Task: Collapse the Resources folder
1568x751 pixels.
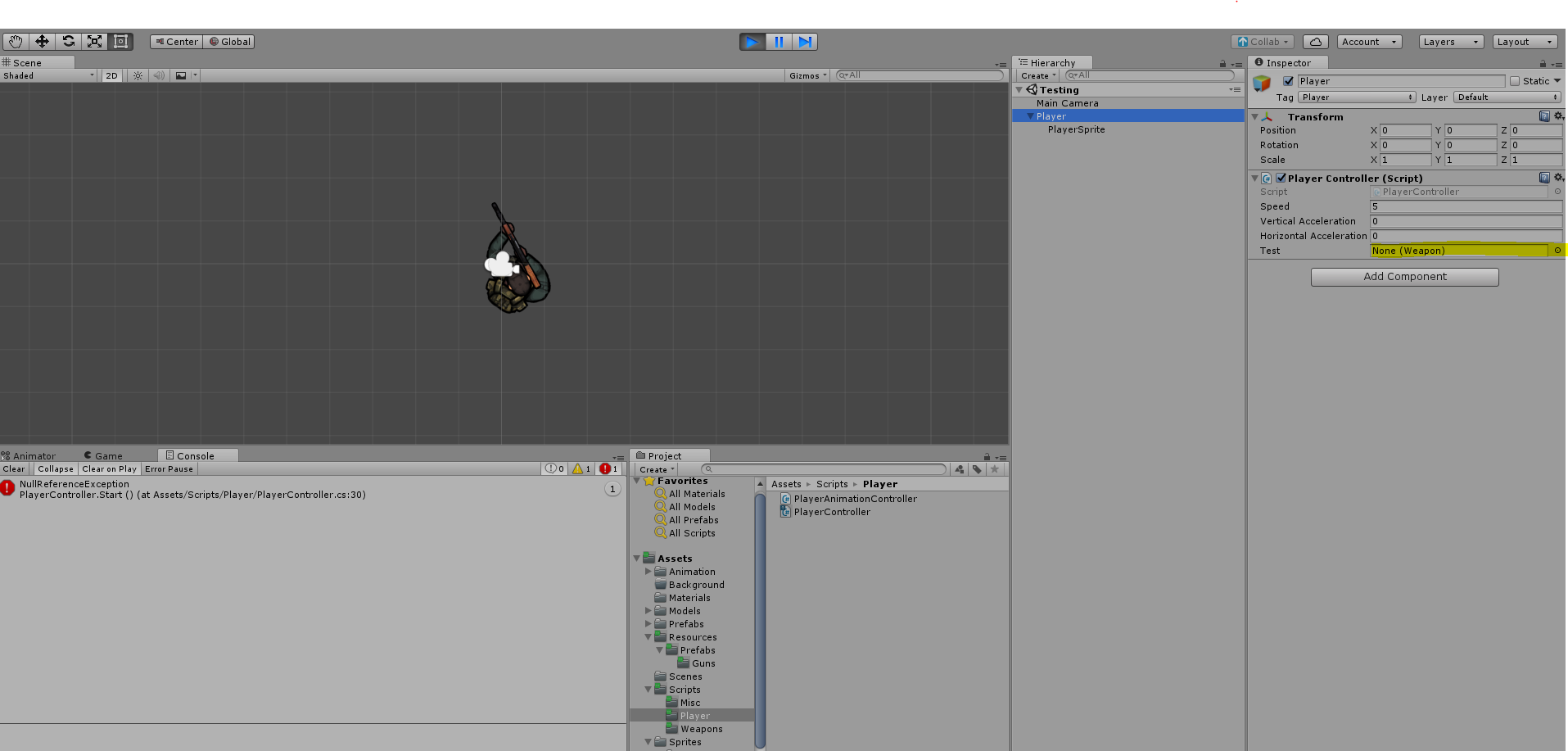Action: pos(648,637)
